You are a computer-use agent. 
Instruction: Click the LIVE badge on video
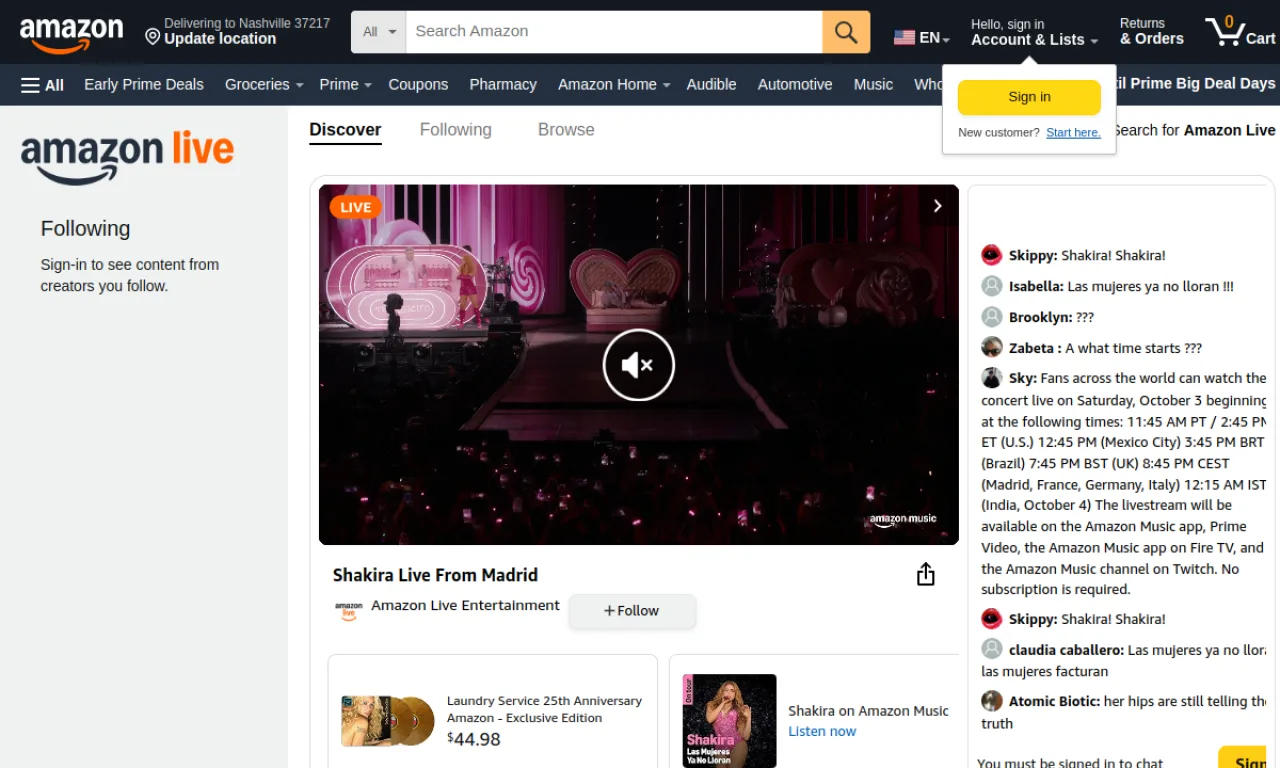click(x=355, y=208)
